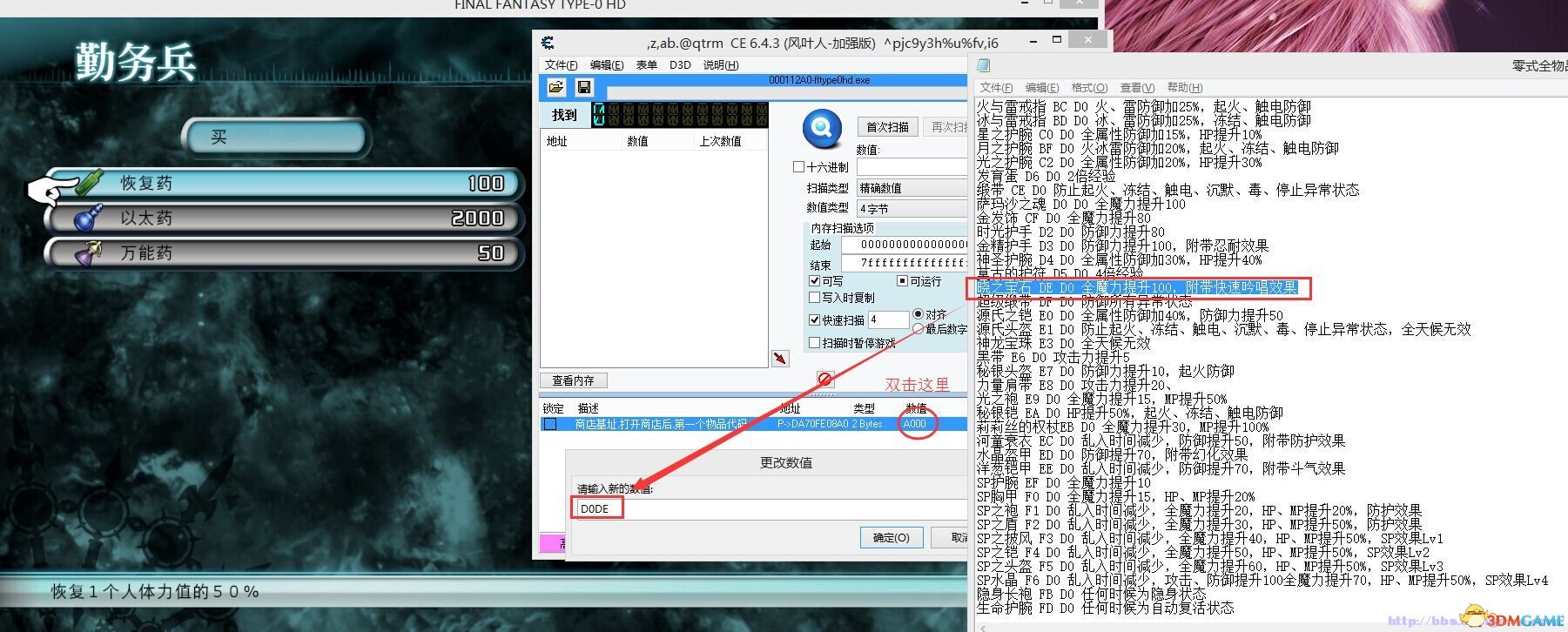Open Cheat Engine 编辑(E) menu
This screenshot has width=1568, height=632.
[x=607, y=65]
